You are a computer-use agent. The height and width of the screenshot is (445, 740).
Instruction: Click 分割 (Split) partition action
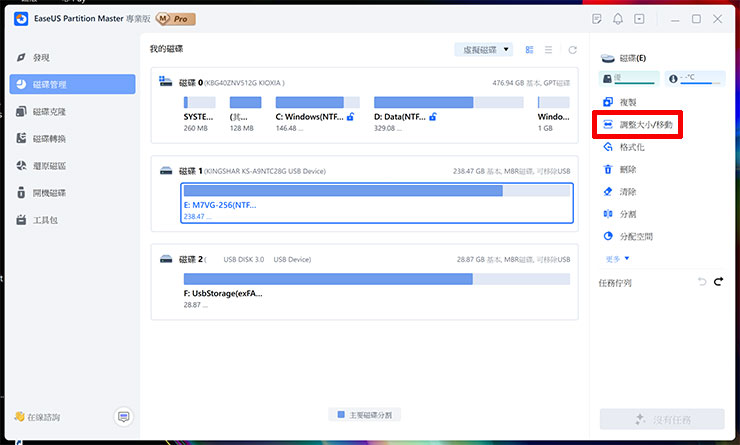(620, 214)
